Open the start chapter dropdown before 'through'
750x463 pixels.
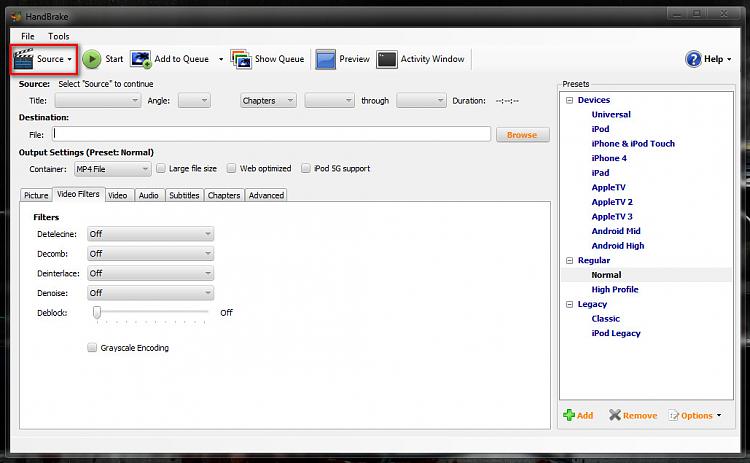[x=330, y=100]
